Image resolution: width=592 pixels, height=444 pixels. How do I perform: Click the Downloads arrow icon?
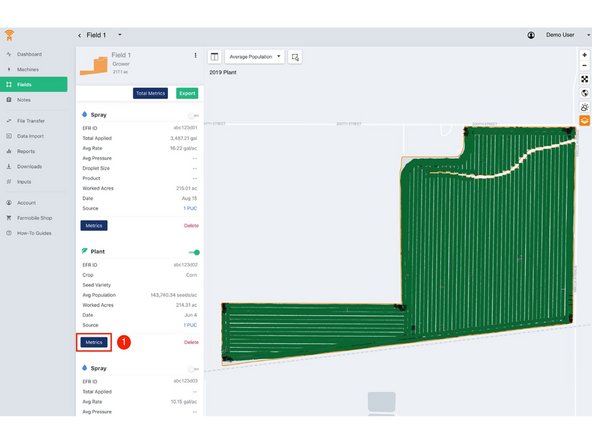tap(9, 166)
